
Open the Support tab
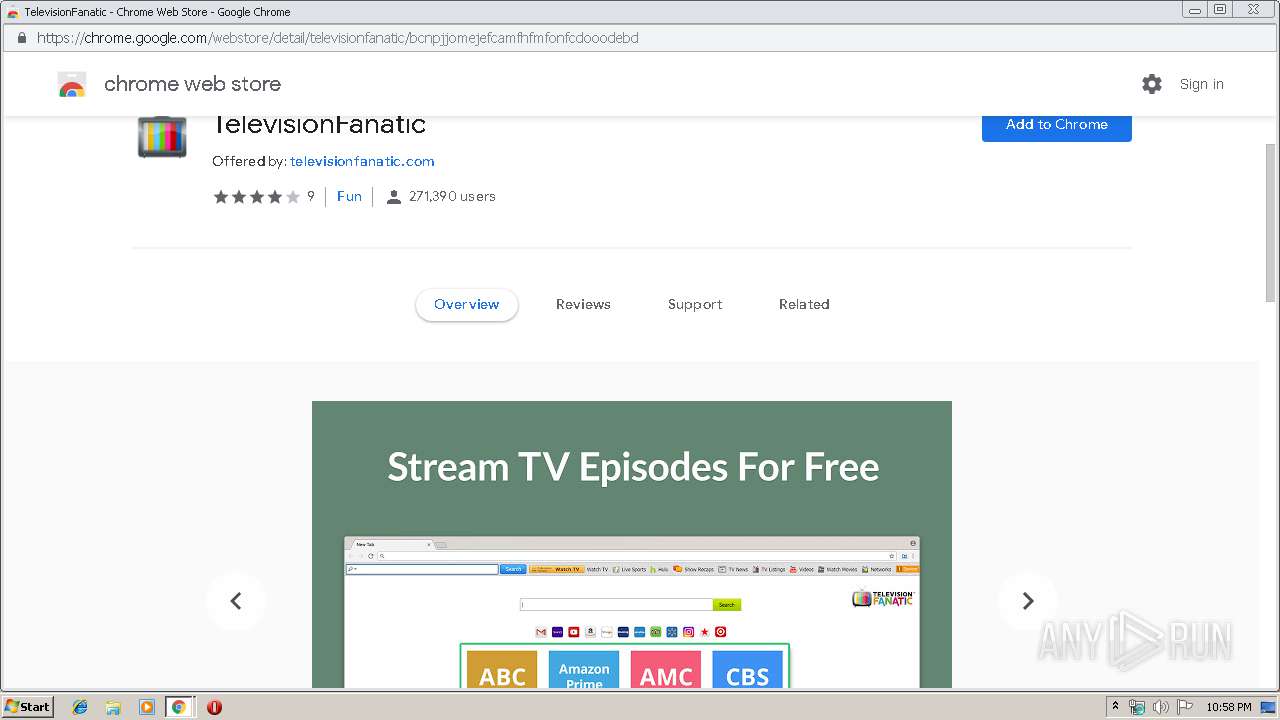(695, 305)
